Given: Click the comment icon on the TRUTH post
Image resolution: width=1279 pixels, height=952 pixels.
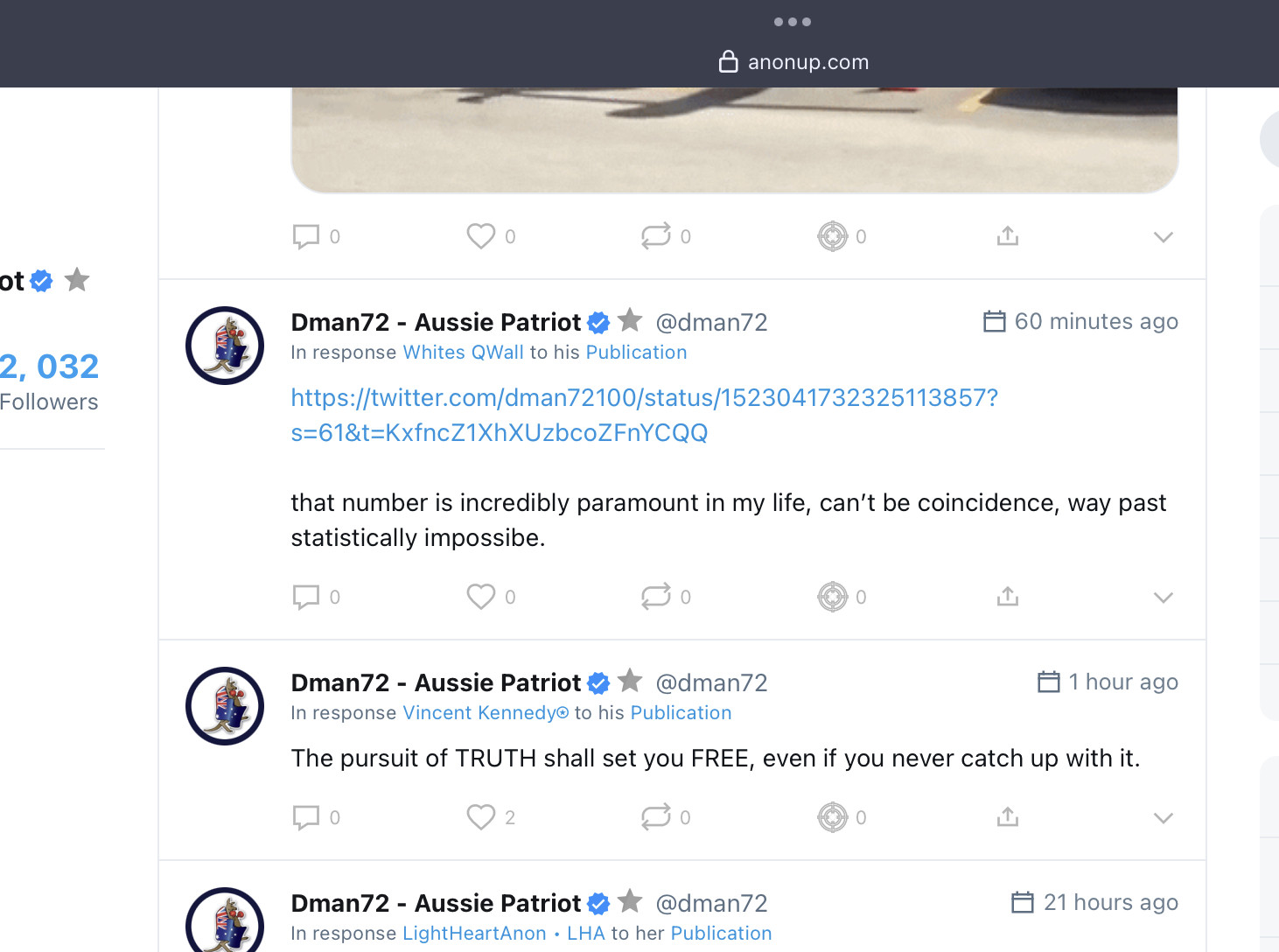Looking at the screenshot, I should [x=305, y=817].
